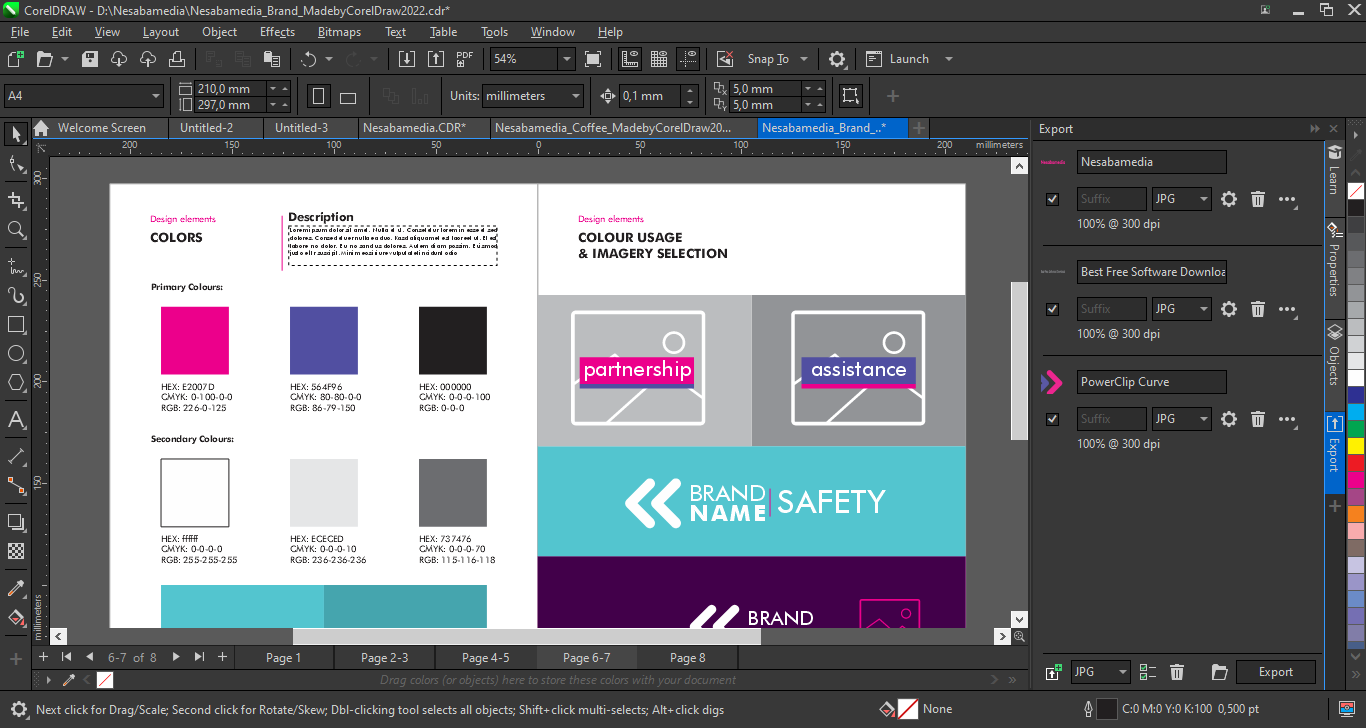Uncheck the Nesabamedia export checkbox

pos(1052,199)
